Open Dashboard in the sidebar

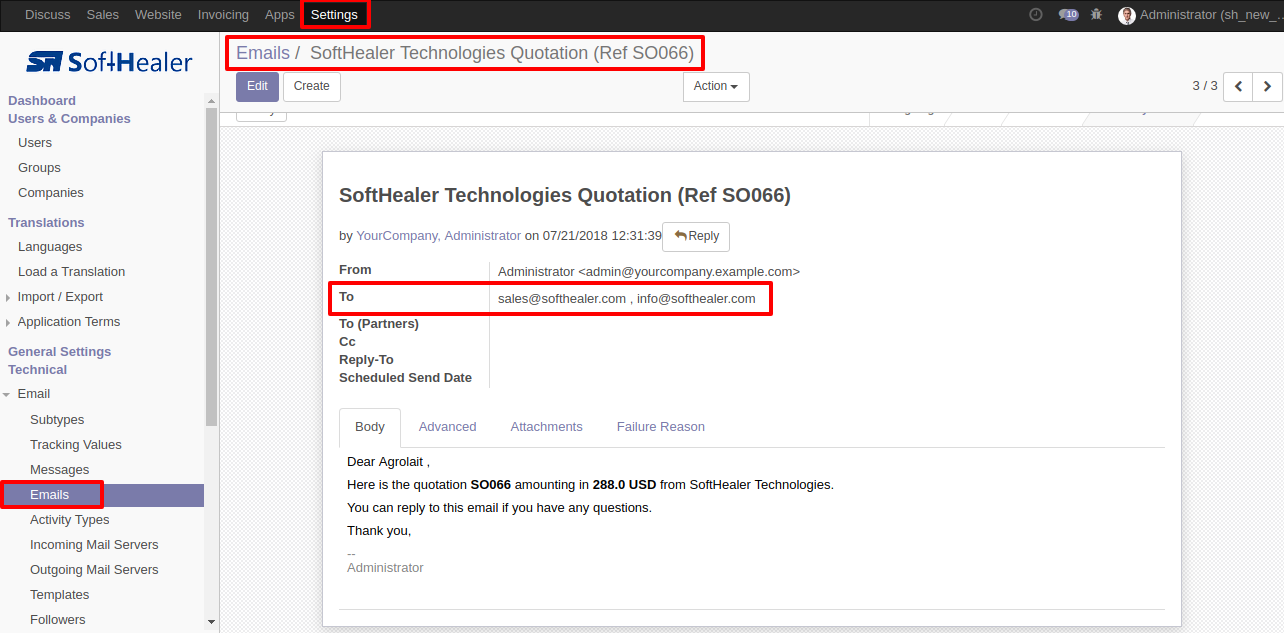pyautogui.click(x=42, y=101)
